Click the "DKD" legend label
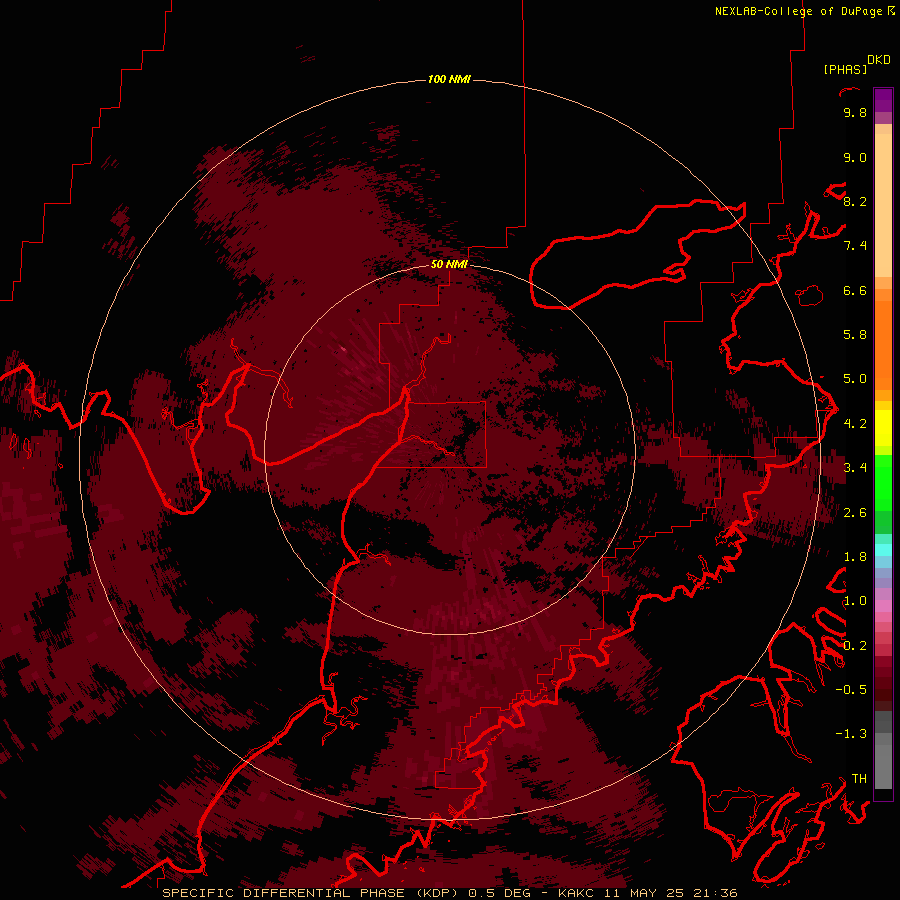Screen dimensions: 900x900 point(879,60)
